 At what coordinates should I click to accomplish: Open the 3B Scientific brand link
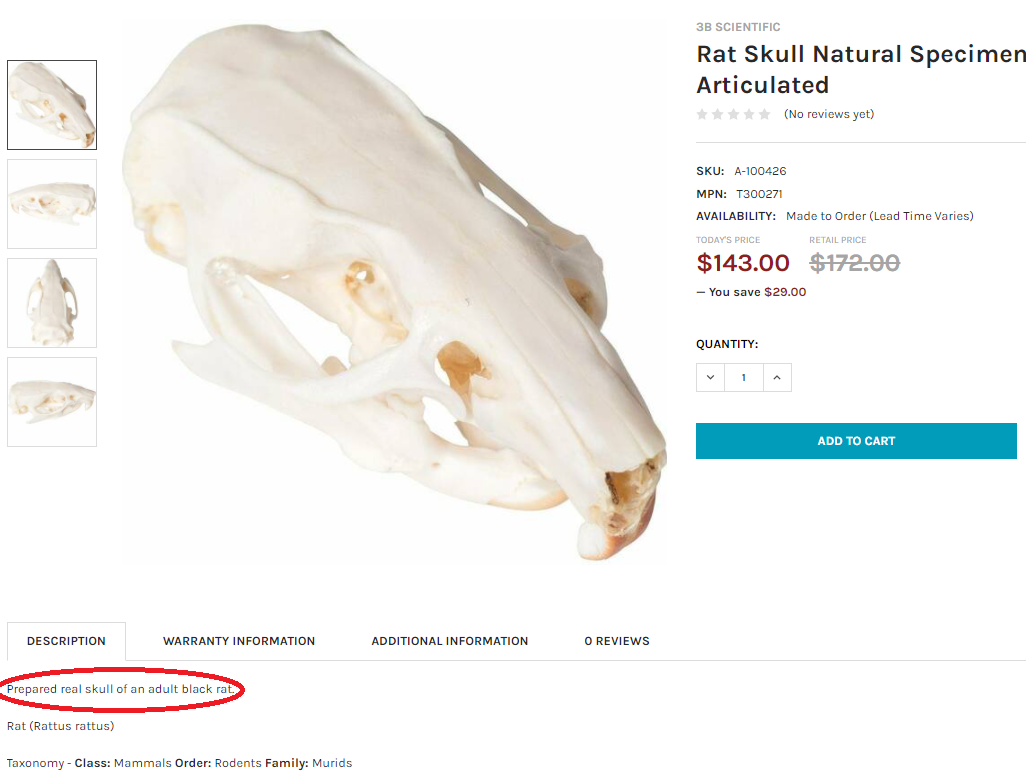[738, 27]
